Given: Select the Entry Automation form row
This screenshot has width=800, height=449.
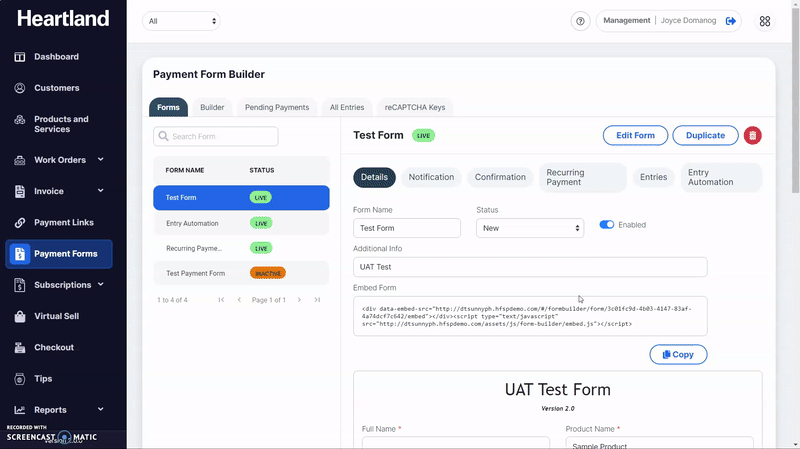Looking at the screenshot, I should pos(241,223).
